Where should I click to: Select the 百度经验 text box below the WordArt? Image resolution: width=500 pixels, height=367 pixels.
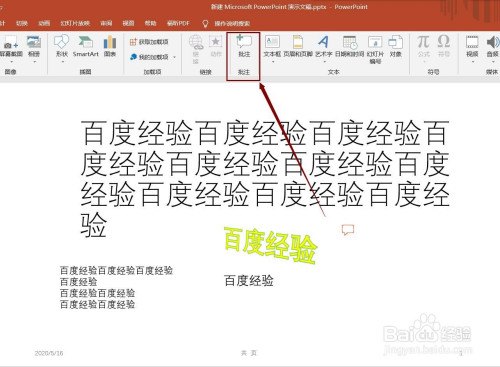pos(249,281)
